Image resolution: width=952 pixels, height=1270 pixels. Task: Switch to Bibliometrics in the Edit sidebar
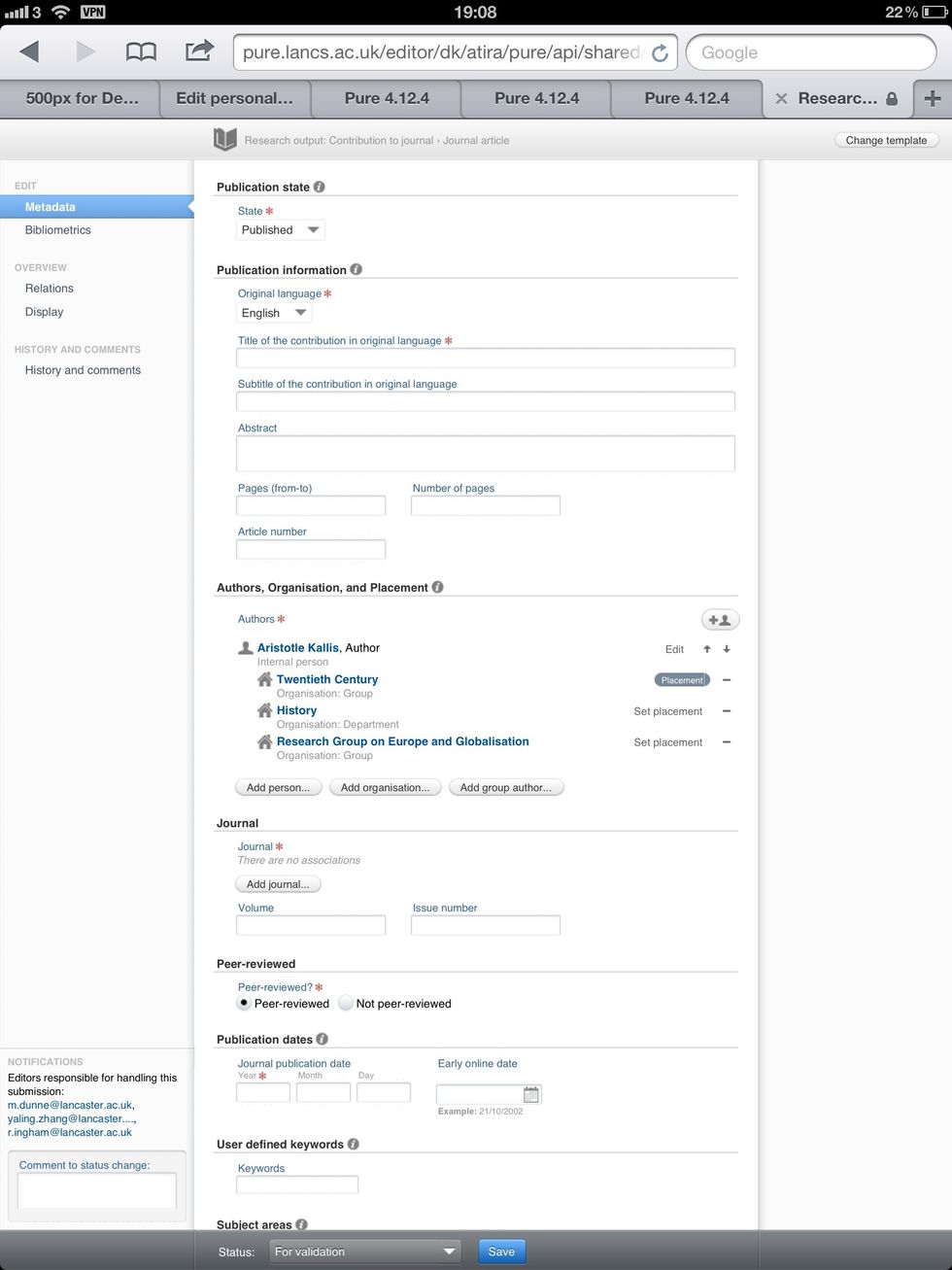point(57,230)
